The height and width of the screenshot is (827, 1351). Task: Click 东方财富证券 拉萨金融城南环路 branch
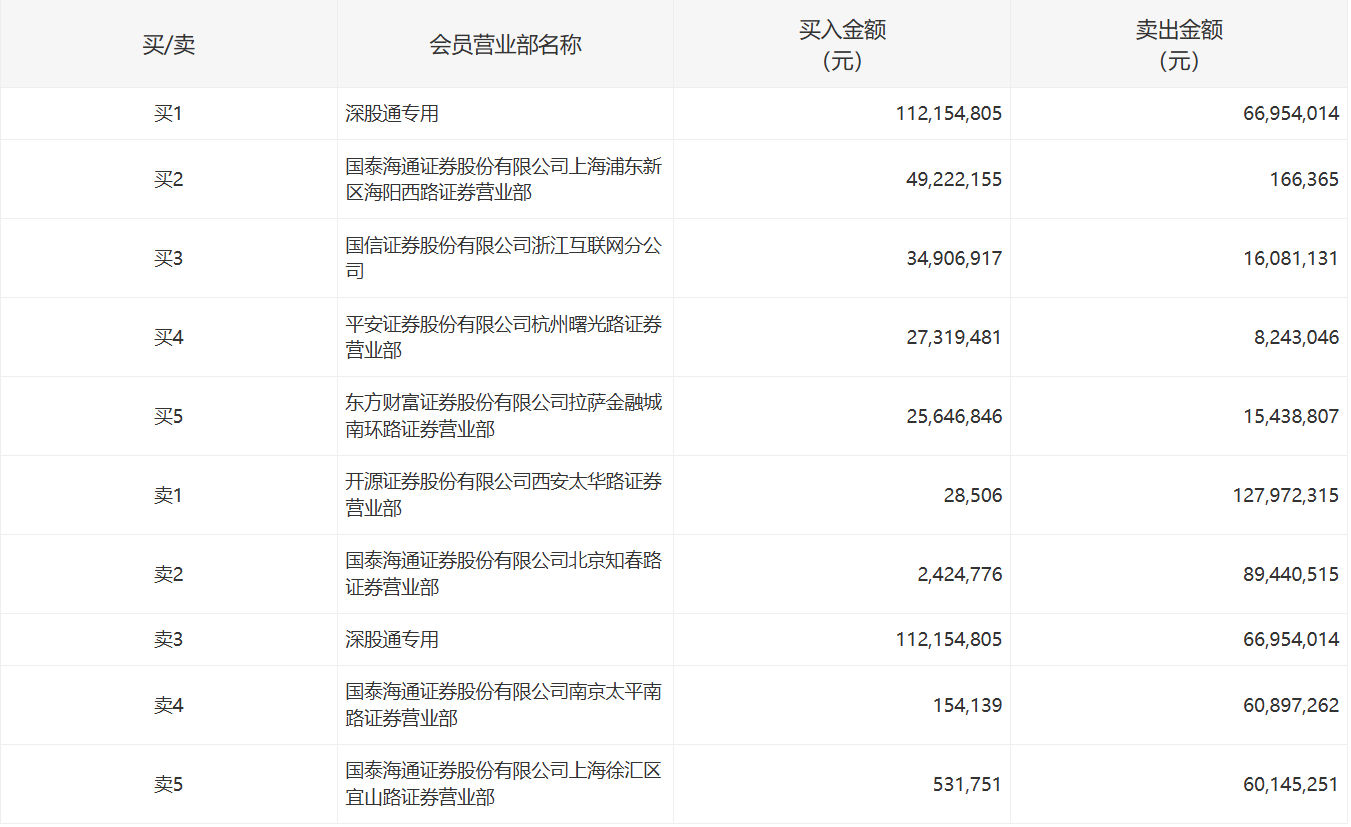(503, 417)
